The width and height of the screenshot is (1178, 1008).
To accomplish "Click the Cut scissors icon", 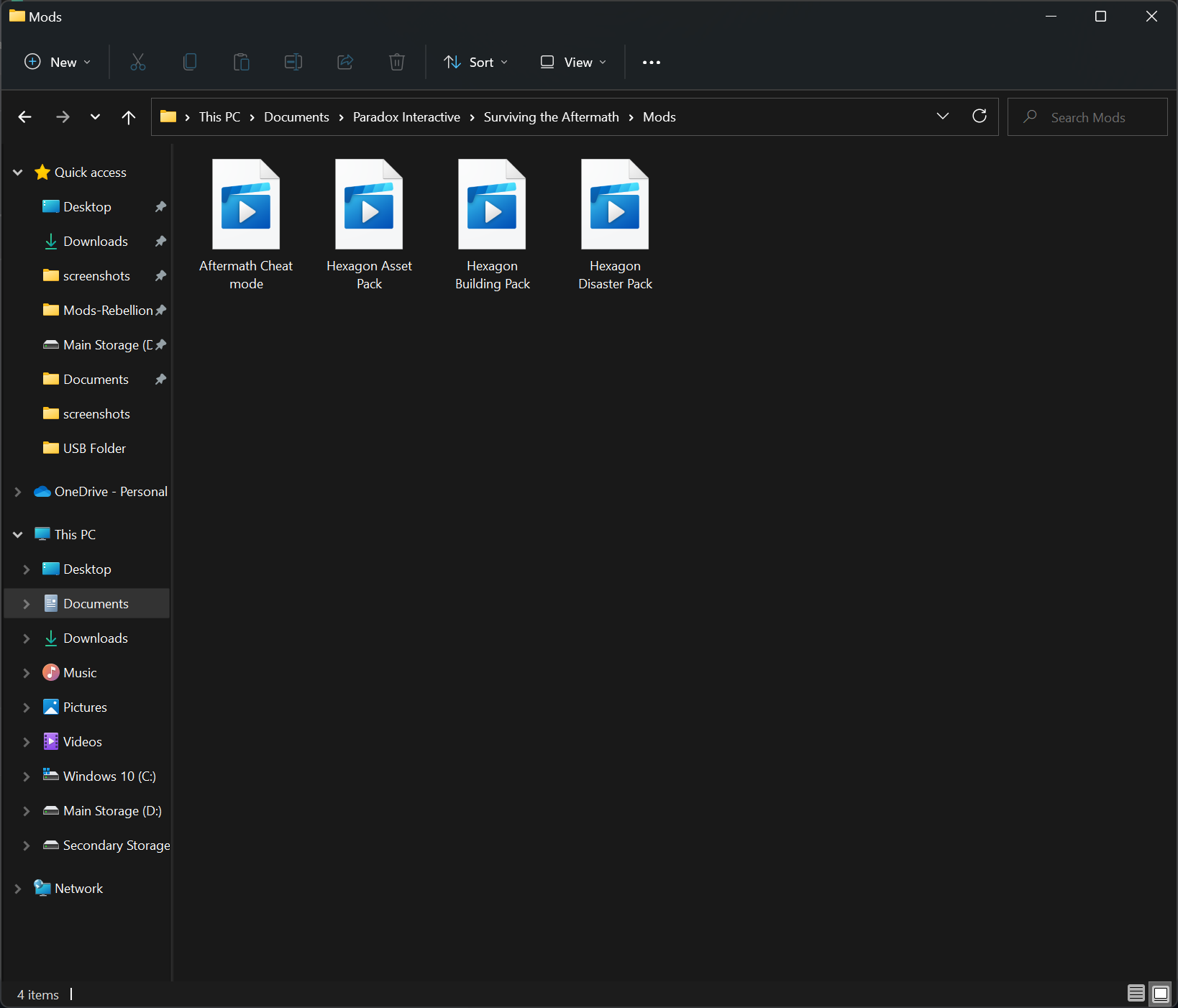I will (138, 63).
